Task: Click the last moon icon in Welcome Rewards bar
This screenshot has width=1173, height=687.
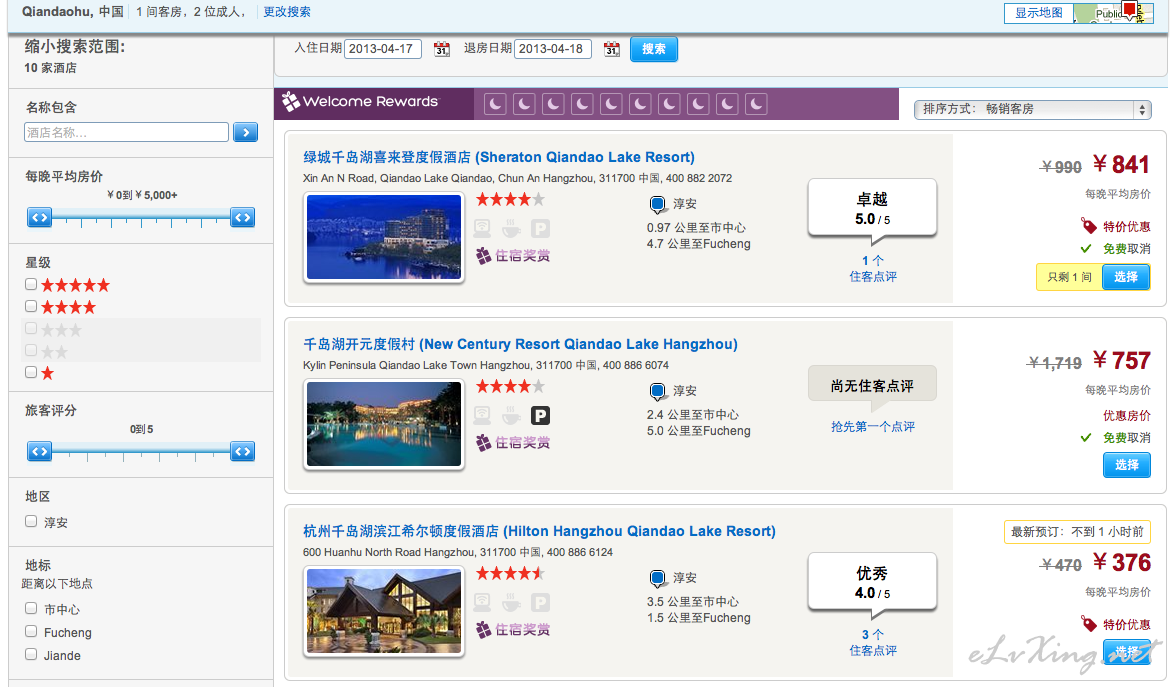Action: [756, 104]
